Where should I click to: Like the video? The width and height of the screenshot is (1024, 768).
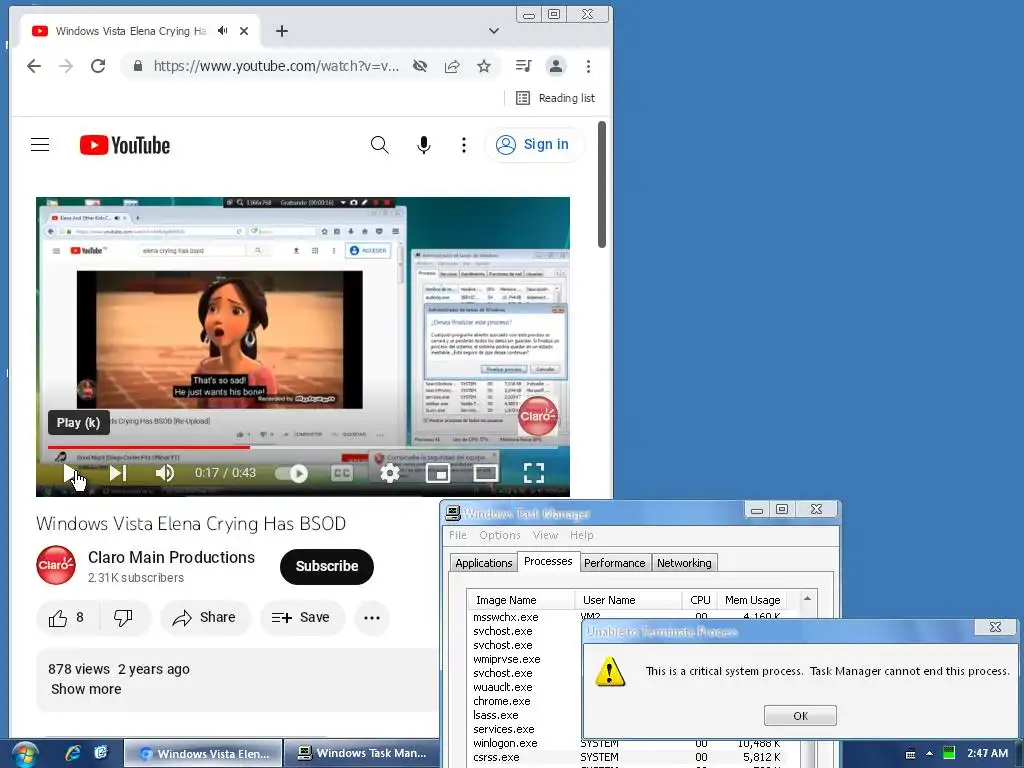[x=66, y=617]
